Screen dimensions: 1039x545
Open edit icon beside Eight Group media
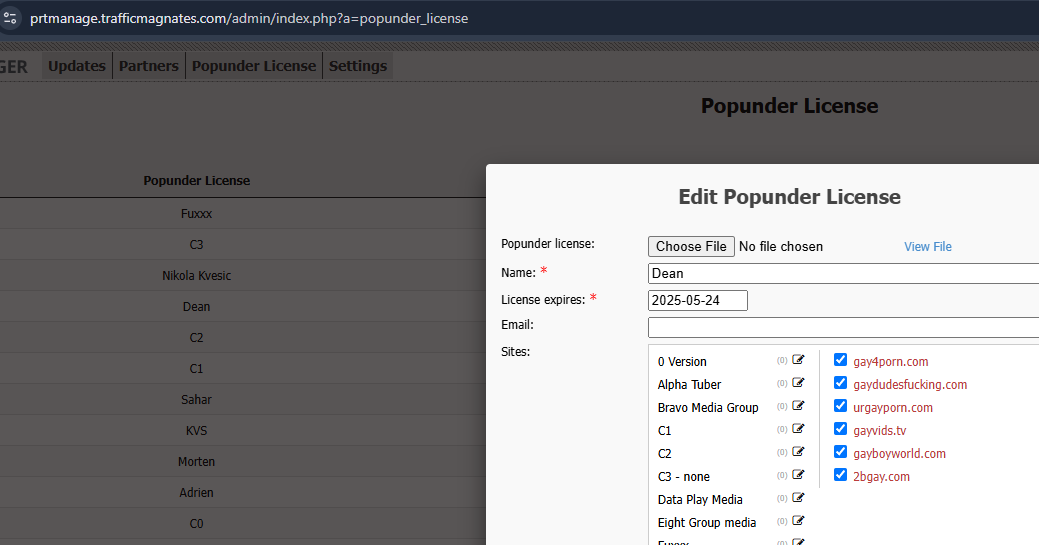click(x=798, y=521)
